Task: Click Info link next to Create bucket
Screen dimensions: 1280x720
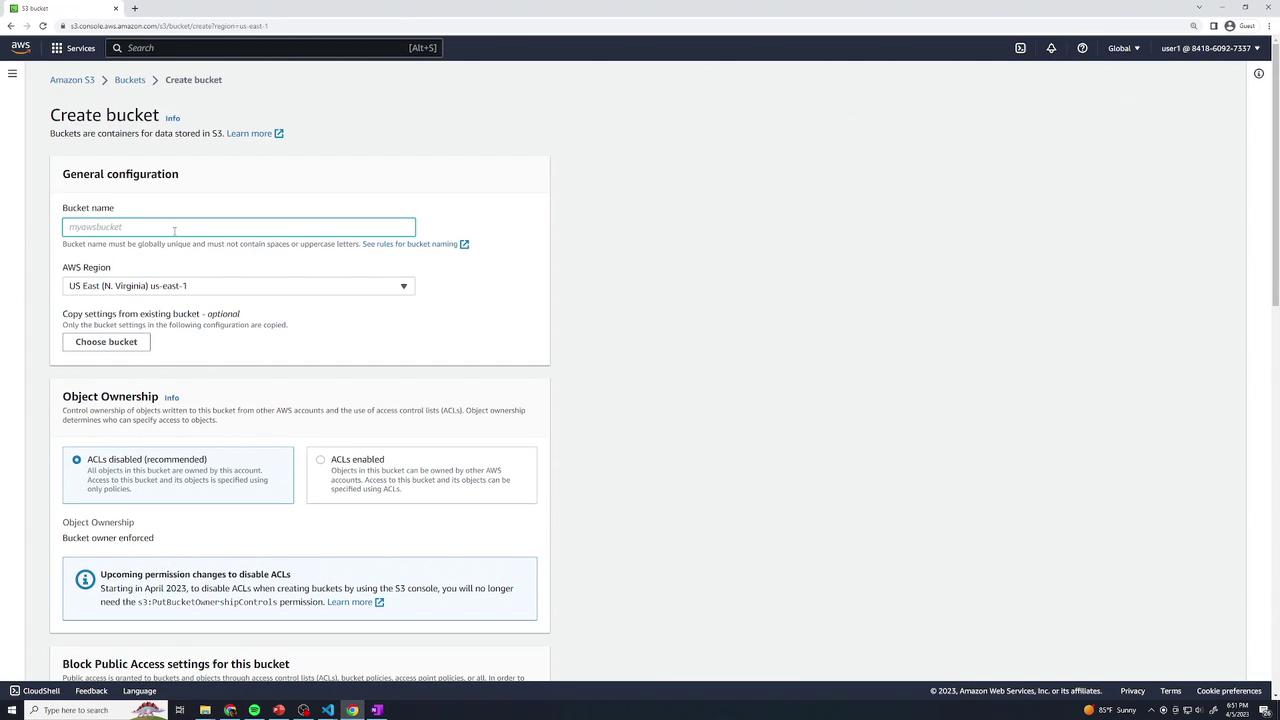Action: click(172, 118)
